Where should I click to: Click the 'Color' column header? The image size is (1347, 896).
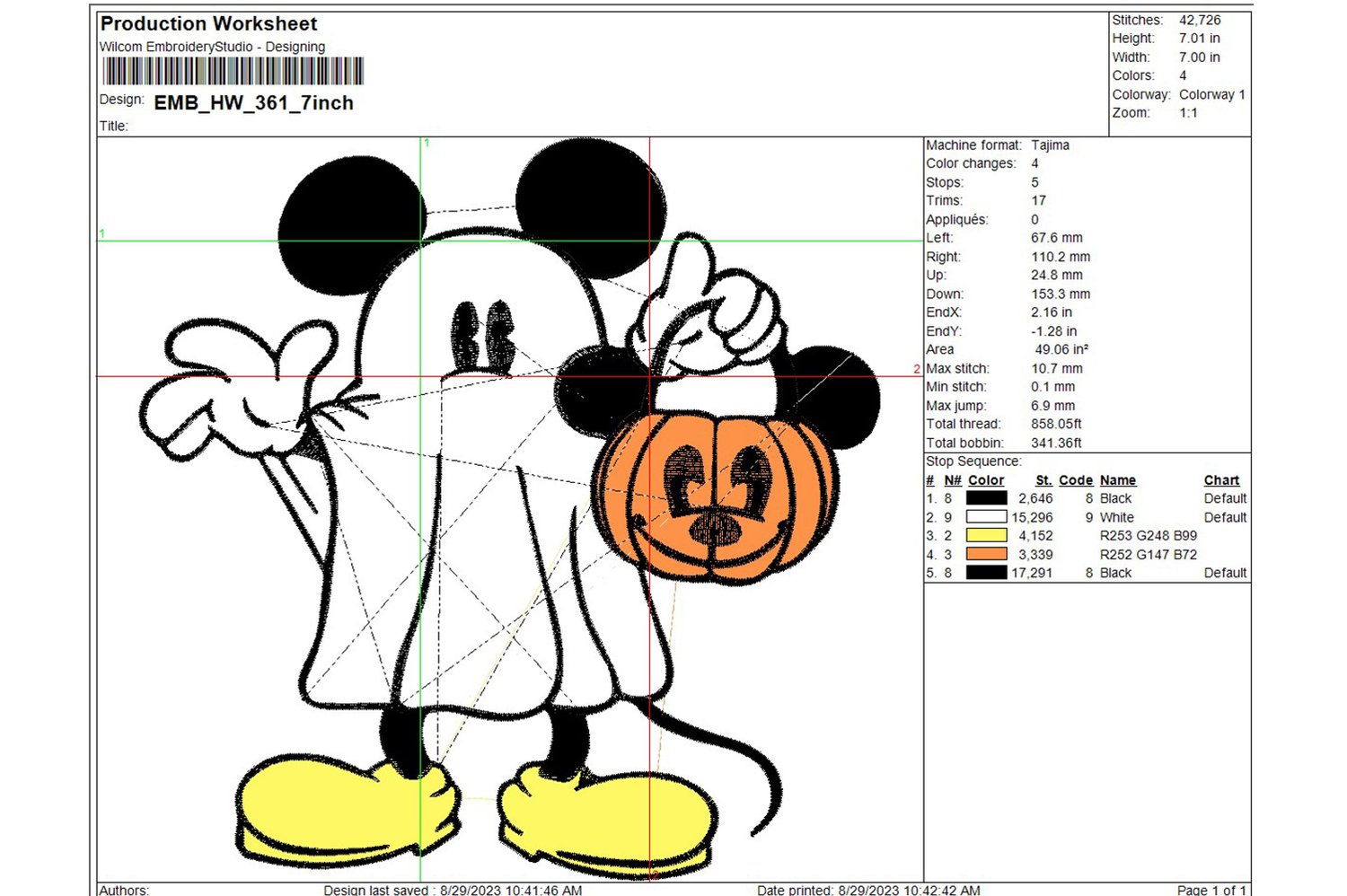click(986, 480)
